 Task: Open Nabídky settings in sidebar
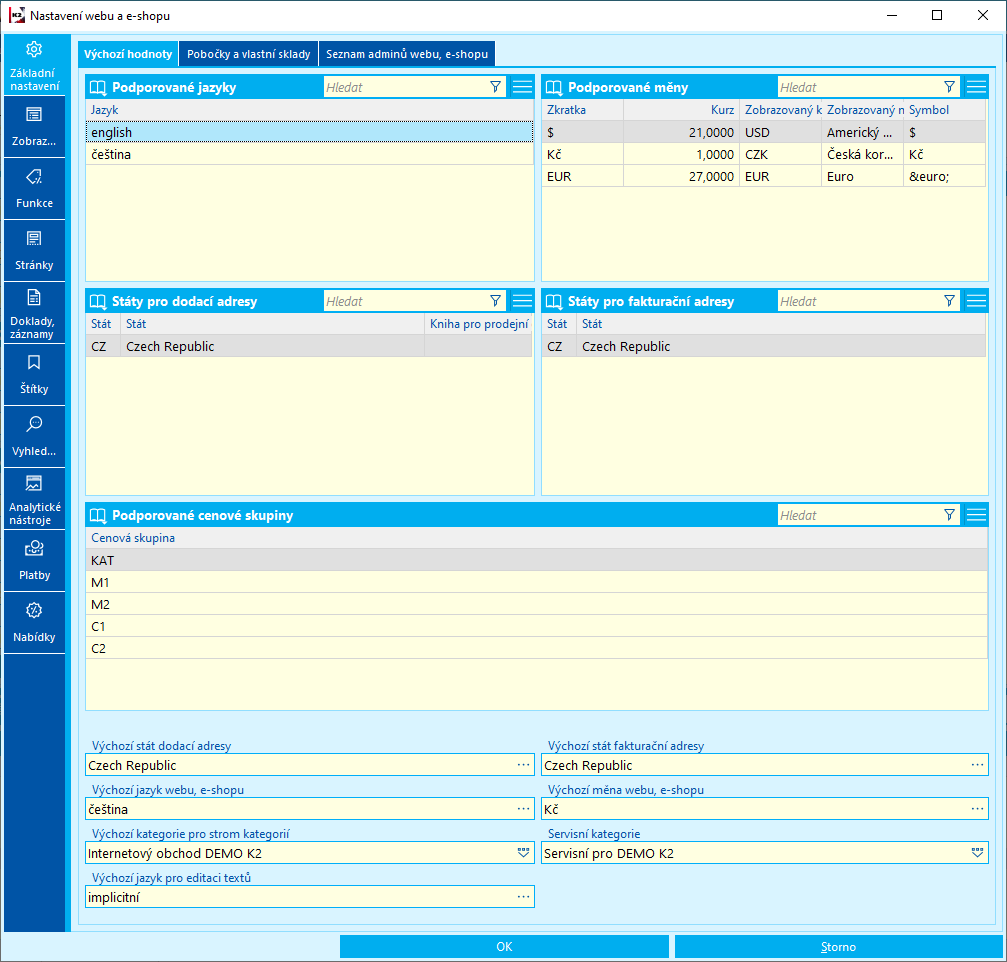point(34,623)
